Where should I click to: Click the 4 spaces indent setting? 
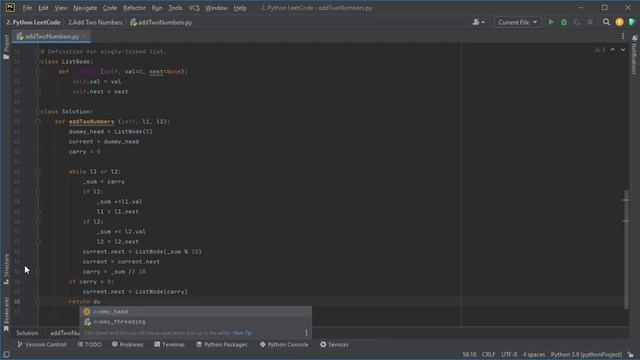click(x=534, y=355)
